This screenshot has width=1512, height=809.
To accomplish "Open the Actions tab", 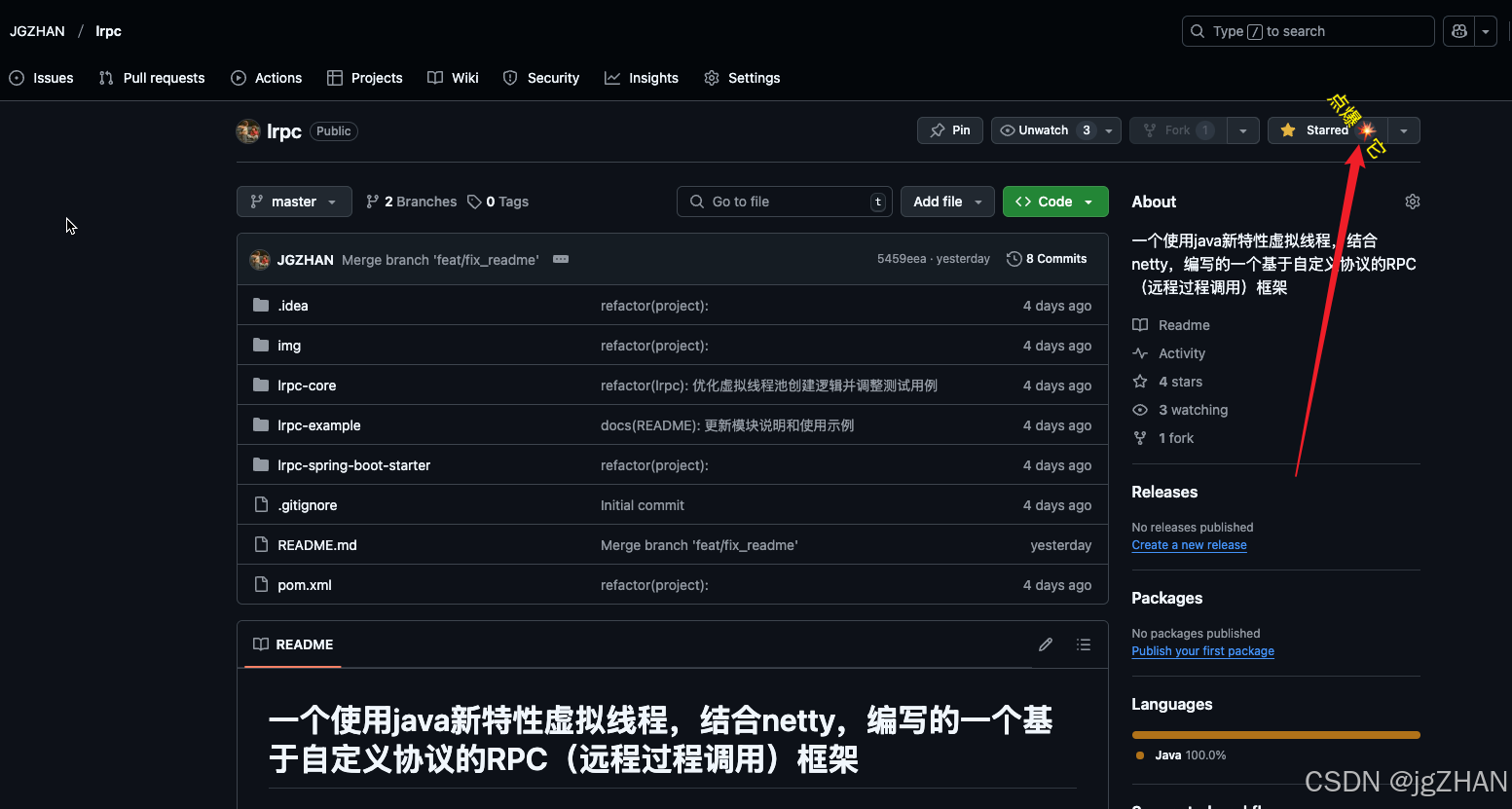I will 266,78.
